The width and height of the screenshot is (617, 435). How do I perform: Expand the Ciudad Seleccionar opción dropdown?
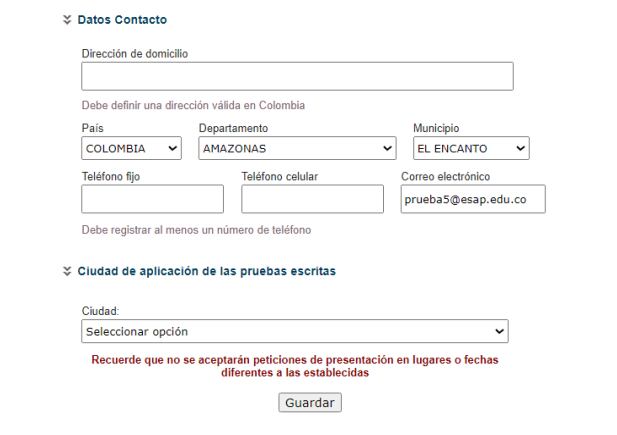coord(294,331)
